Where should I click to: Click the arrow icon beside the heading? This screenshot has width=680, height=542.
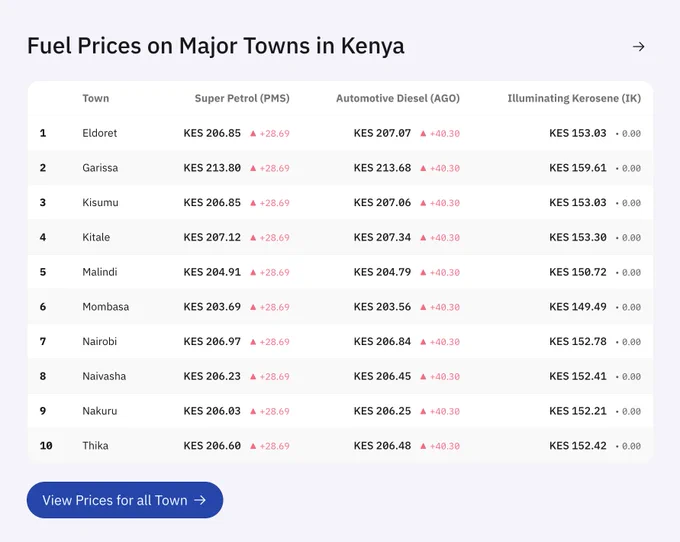638,46
